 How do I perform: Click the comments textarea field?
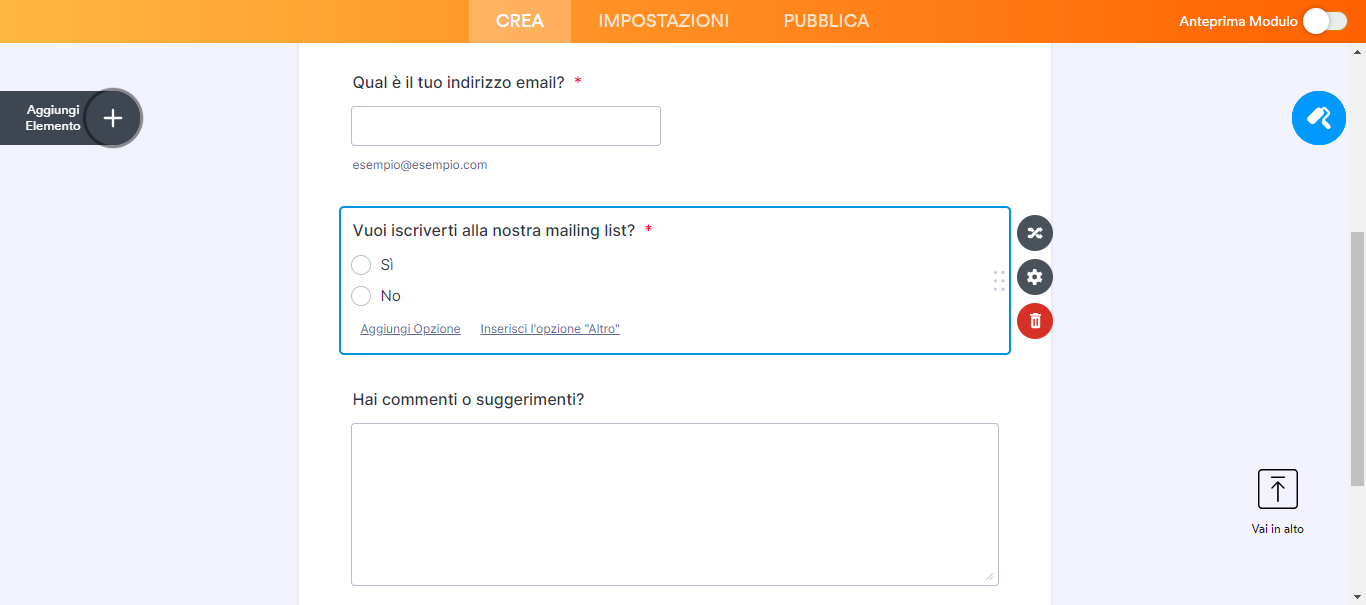coord(674,504)
